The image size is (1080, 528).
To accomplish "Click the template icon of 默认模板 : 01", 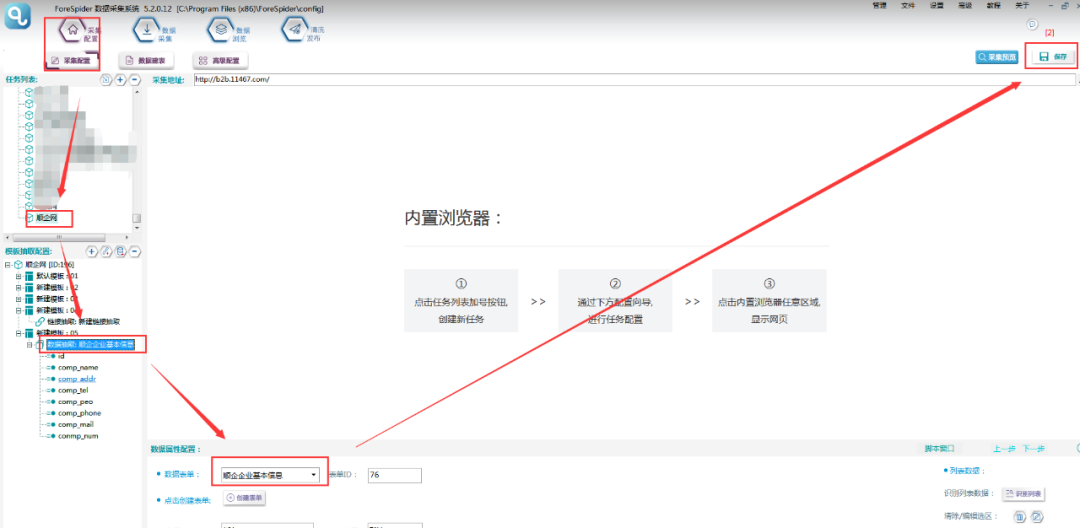I will [29, 276].
